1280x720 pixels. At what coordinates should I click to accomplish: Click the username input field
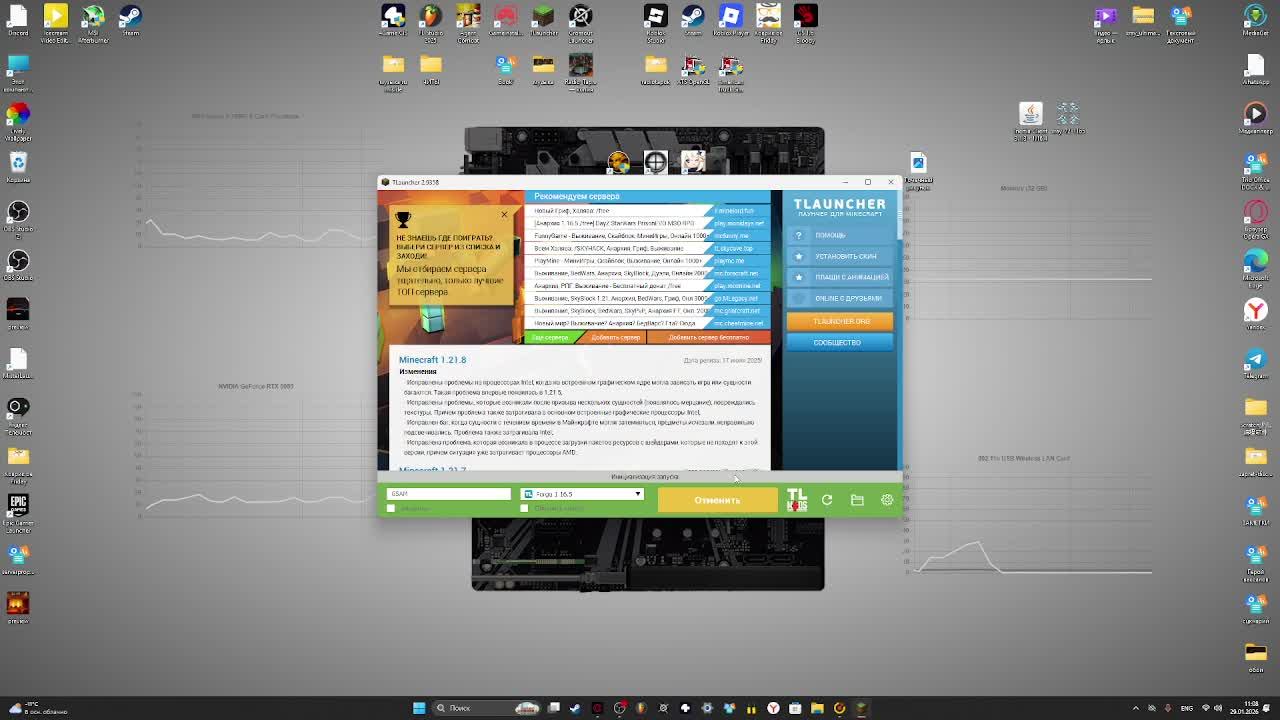(448, 494)
